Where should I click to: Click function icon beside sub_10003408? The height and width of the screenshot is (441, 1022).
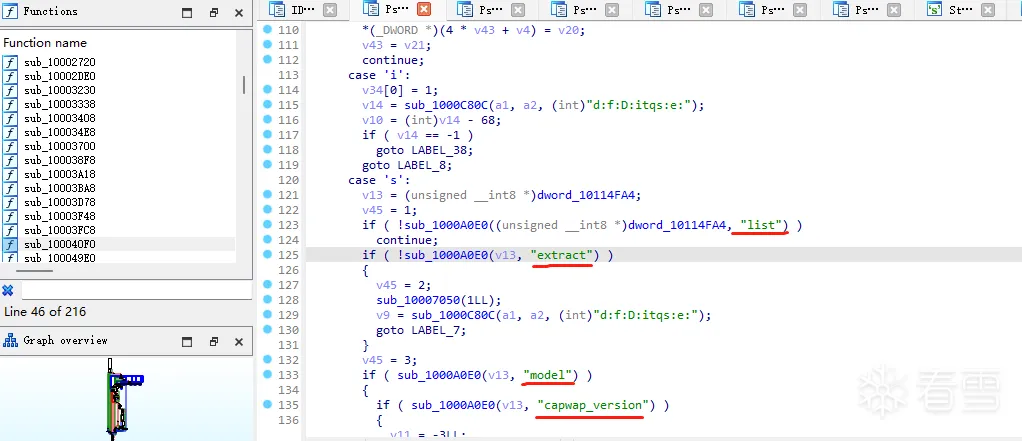pos(10,119)
